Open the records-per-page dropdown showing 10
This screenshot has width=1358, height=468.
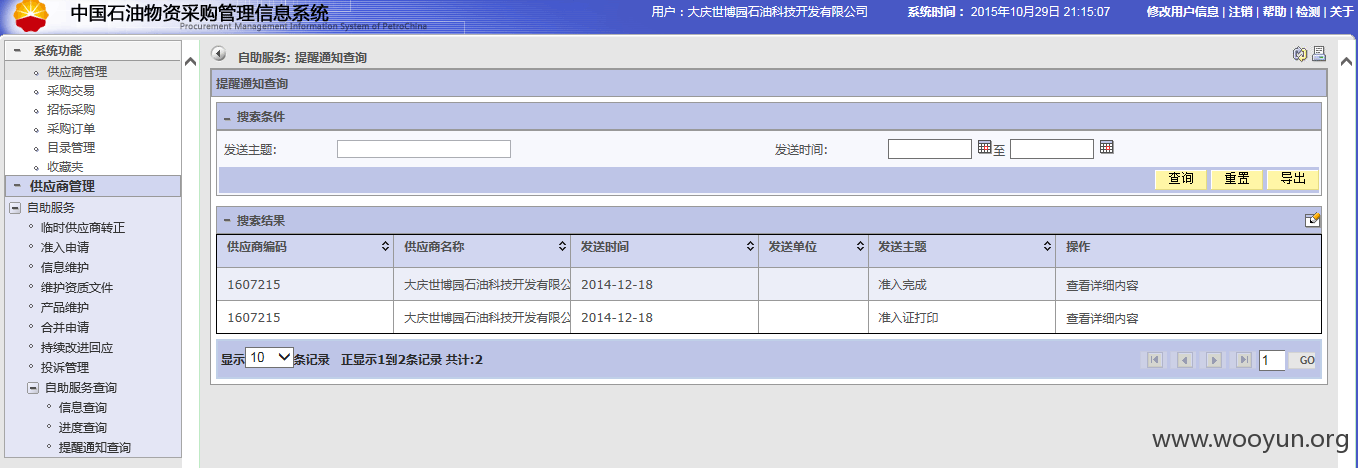point(269,358)
